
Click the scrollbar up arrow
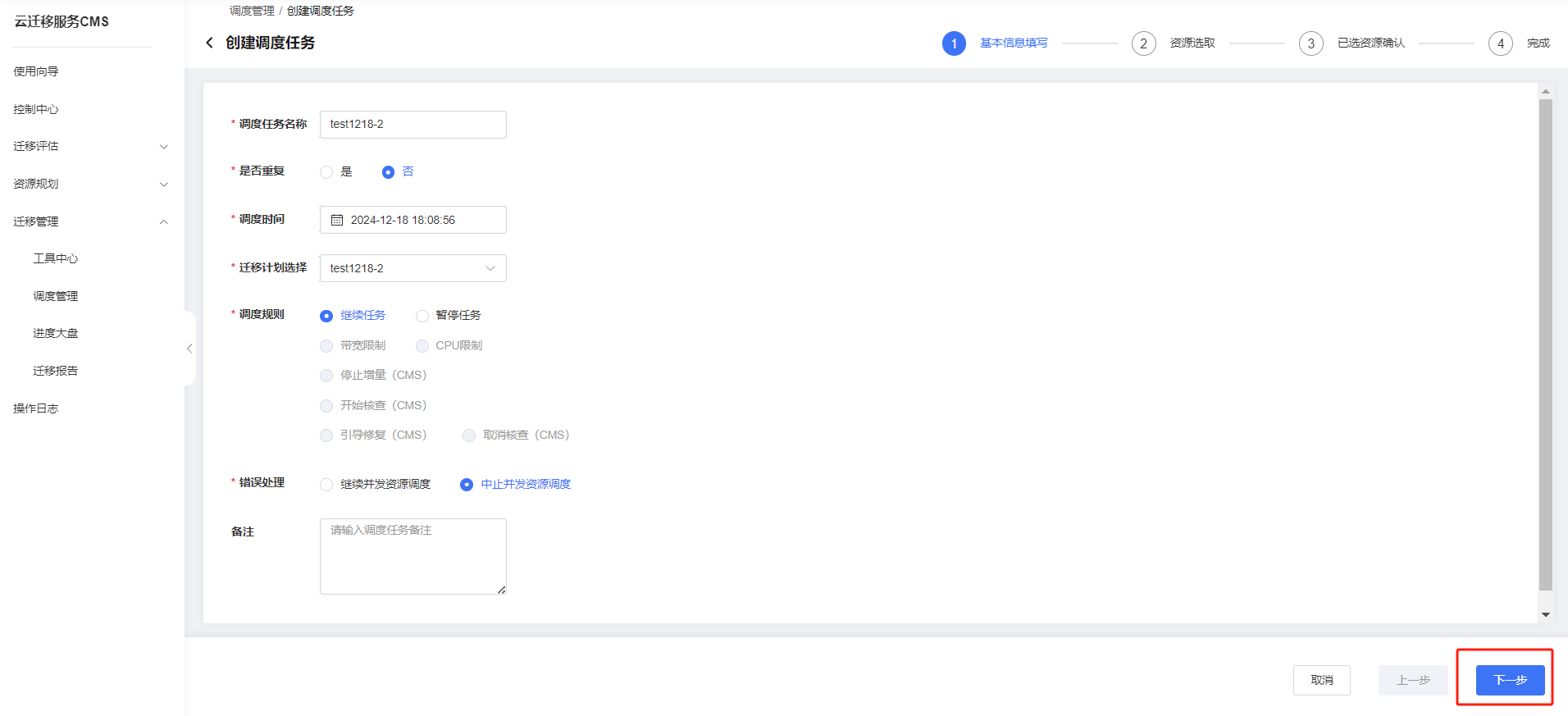click(1546, 92)
